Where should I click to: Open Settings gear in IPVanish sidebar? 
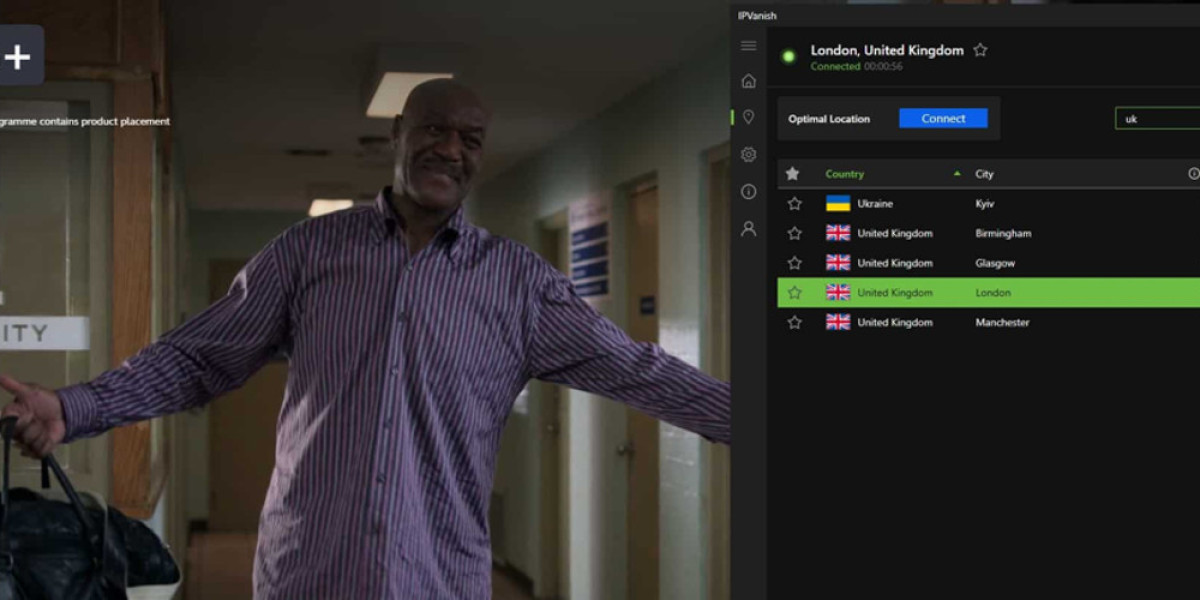(748, 155)
